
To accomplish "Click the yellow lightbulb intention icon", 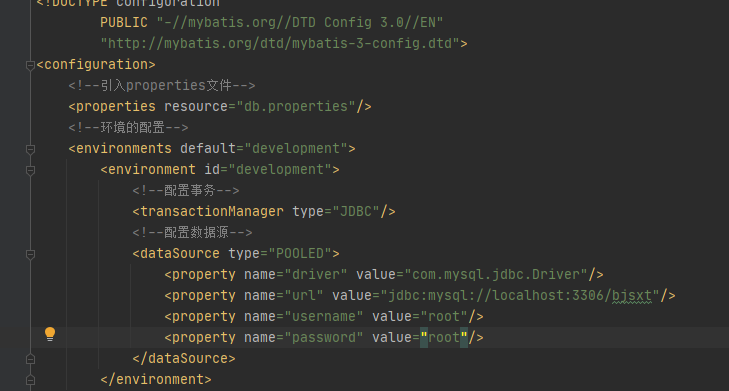I will coord(50,334).
